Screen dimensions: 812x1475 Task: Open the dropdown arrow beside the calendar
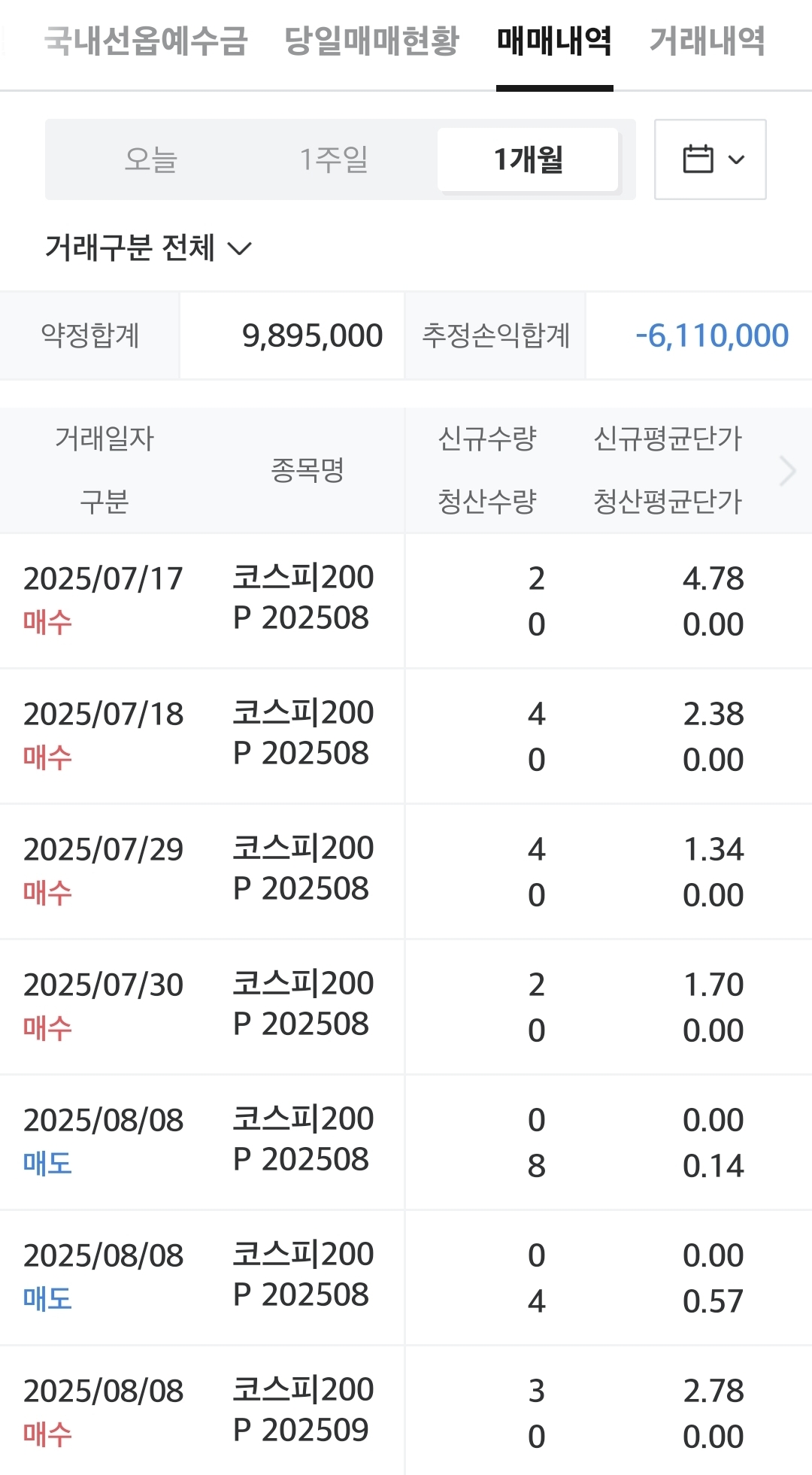(x=737, y=159)
